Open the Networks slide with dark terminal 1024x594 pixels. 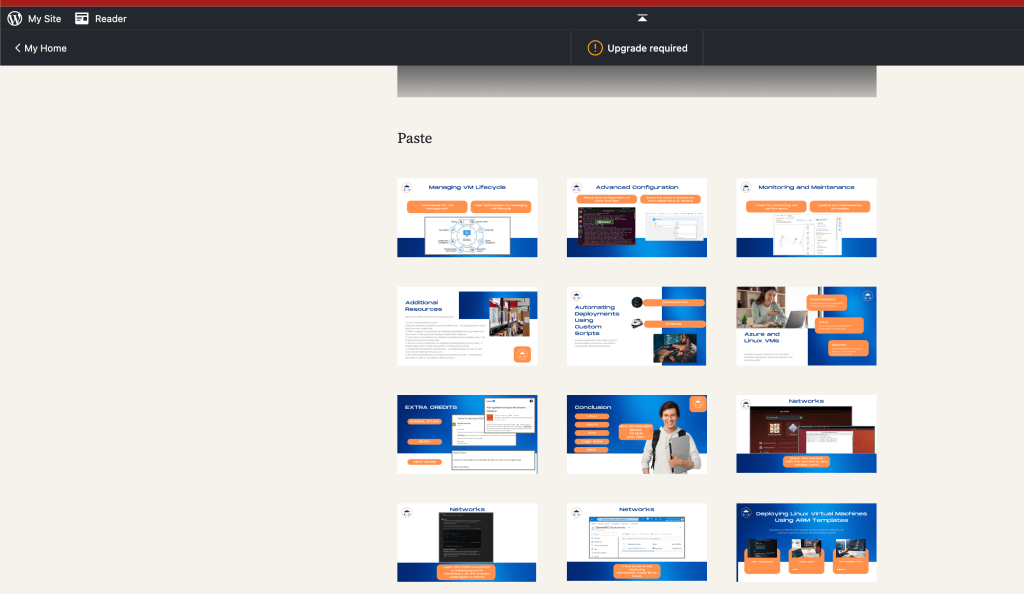[x=468, y=542]
